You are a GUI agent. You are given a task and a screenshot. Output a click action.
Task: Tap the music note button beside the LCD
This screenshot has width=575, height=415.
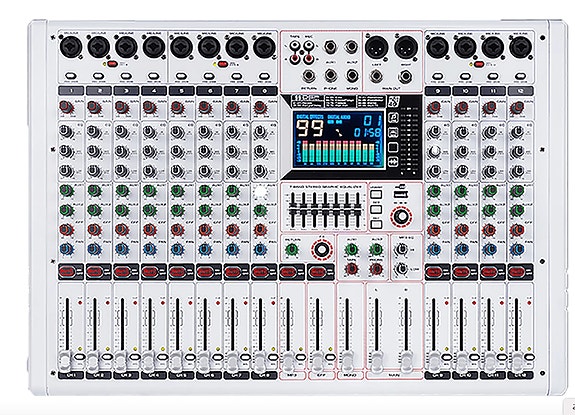pos(393,118)
